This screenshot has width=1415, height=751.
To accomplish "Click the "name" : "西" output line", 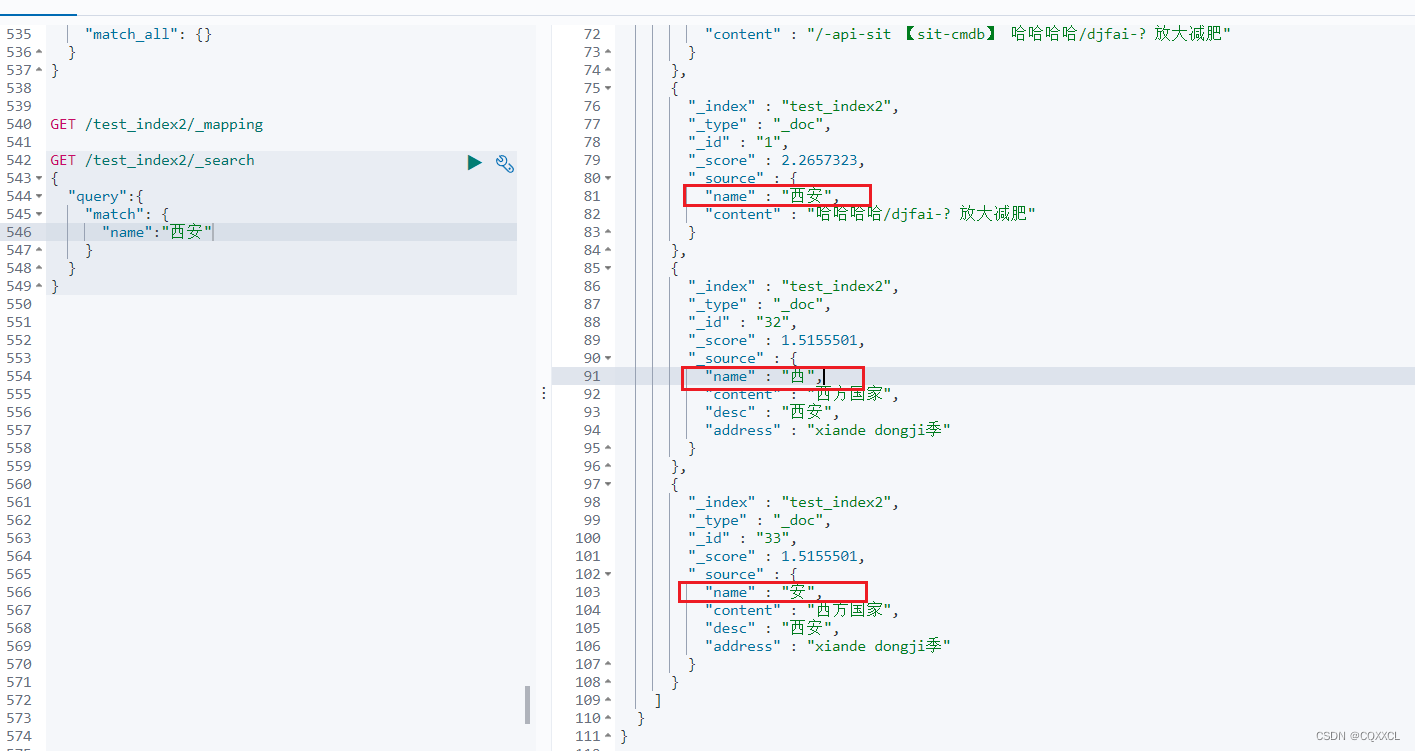I will pyautogui.click(x=764, y=376).
